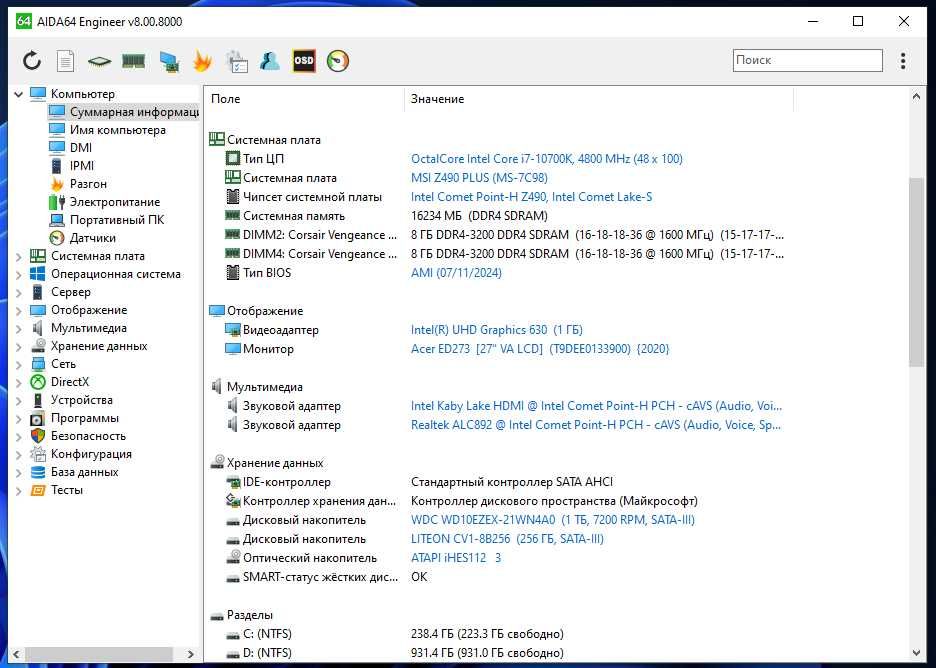
Task: Click the Поиск search field
Action: [x=807, y=60]
